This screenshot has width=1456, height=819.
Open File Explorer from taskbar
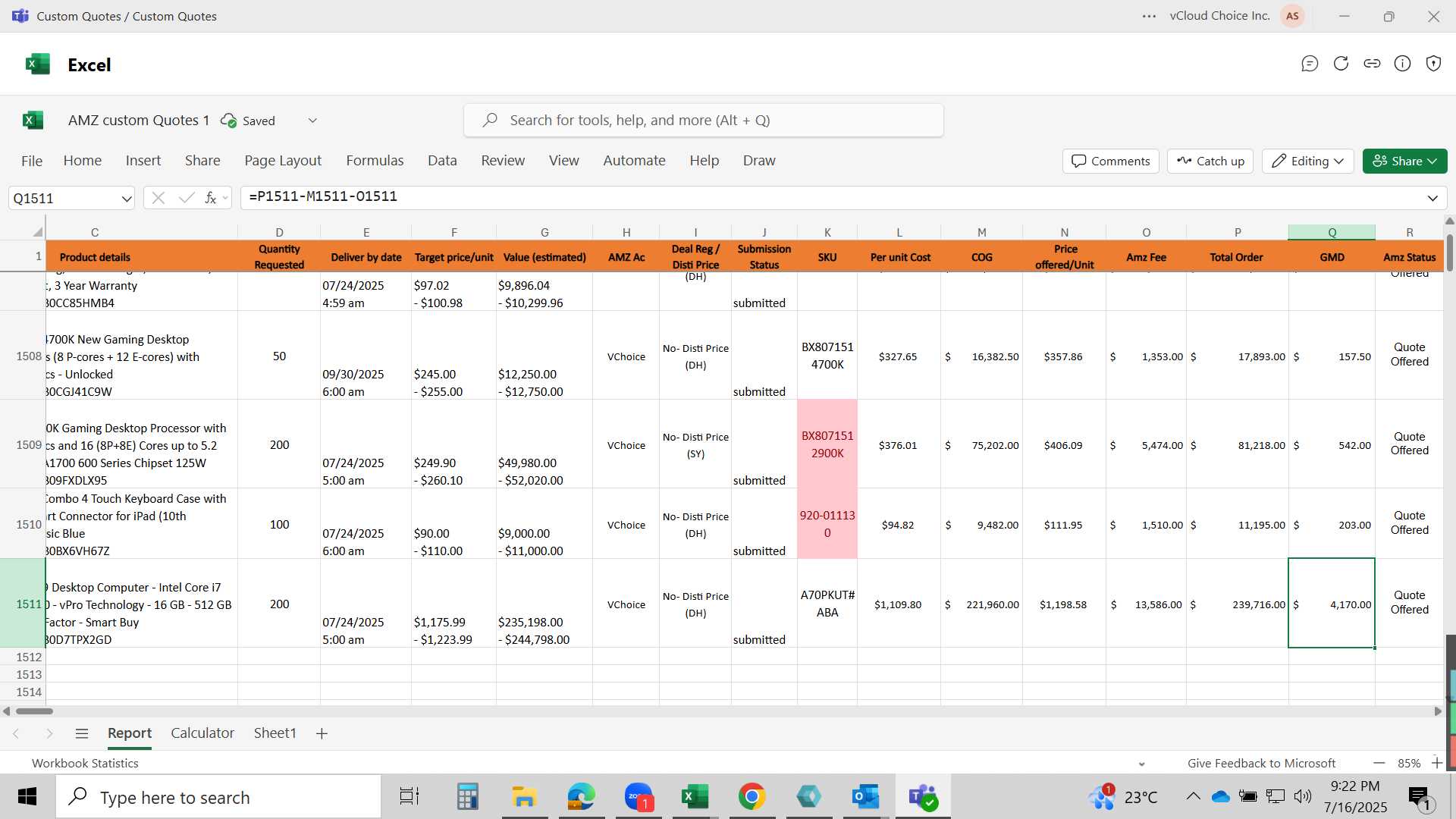524,797
